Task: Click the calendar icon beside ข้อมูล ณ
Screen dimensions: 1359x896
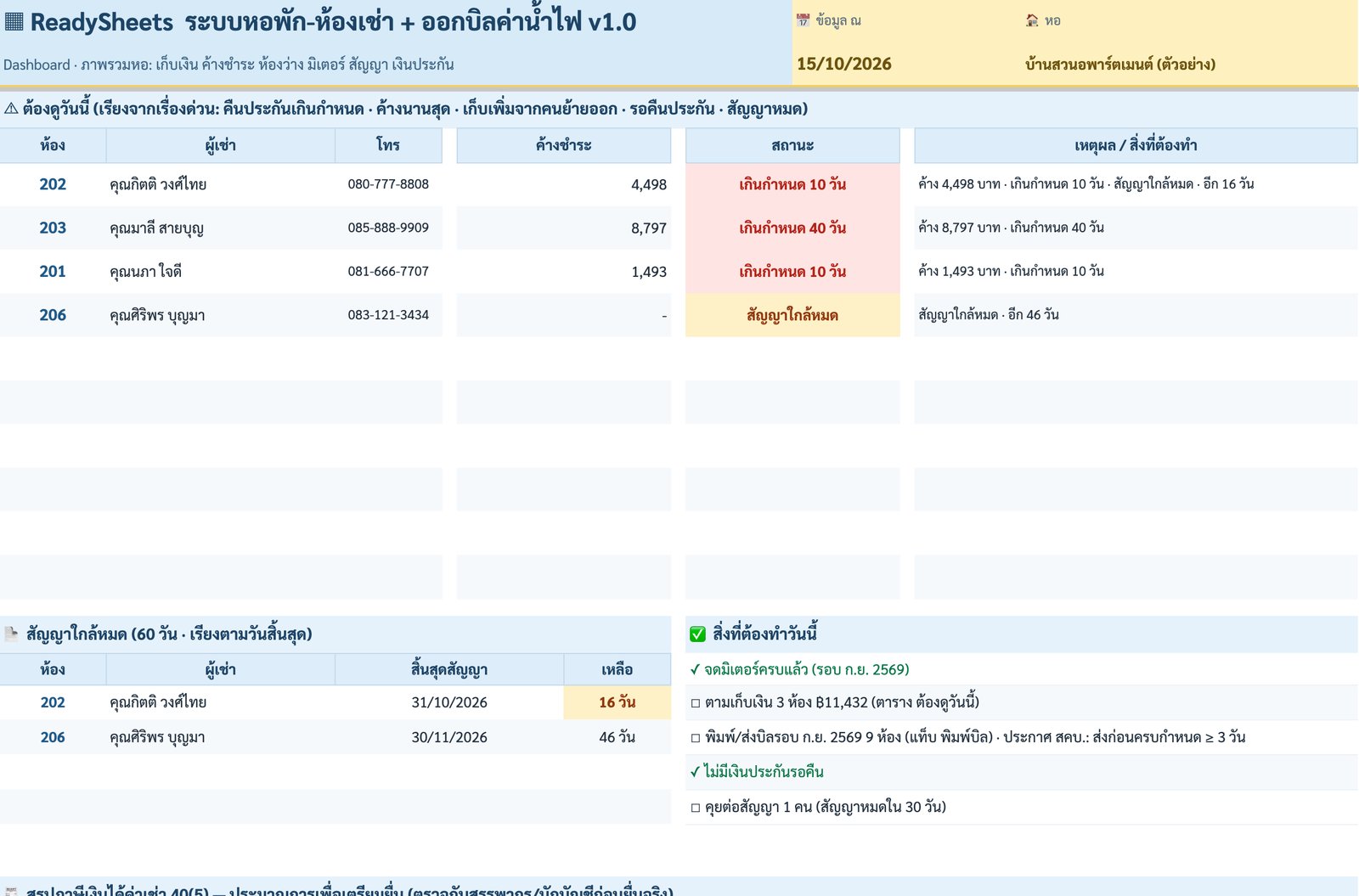Action: 803,20
